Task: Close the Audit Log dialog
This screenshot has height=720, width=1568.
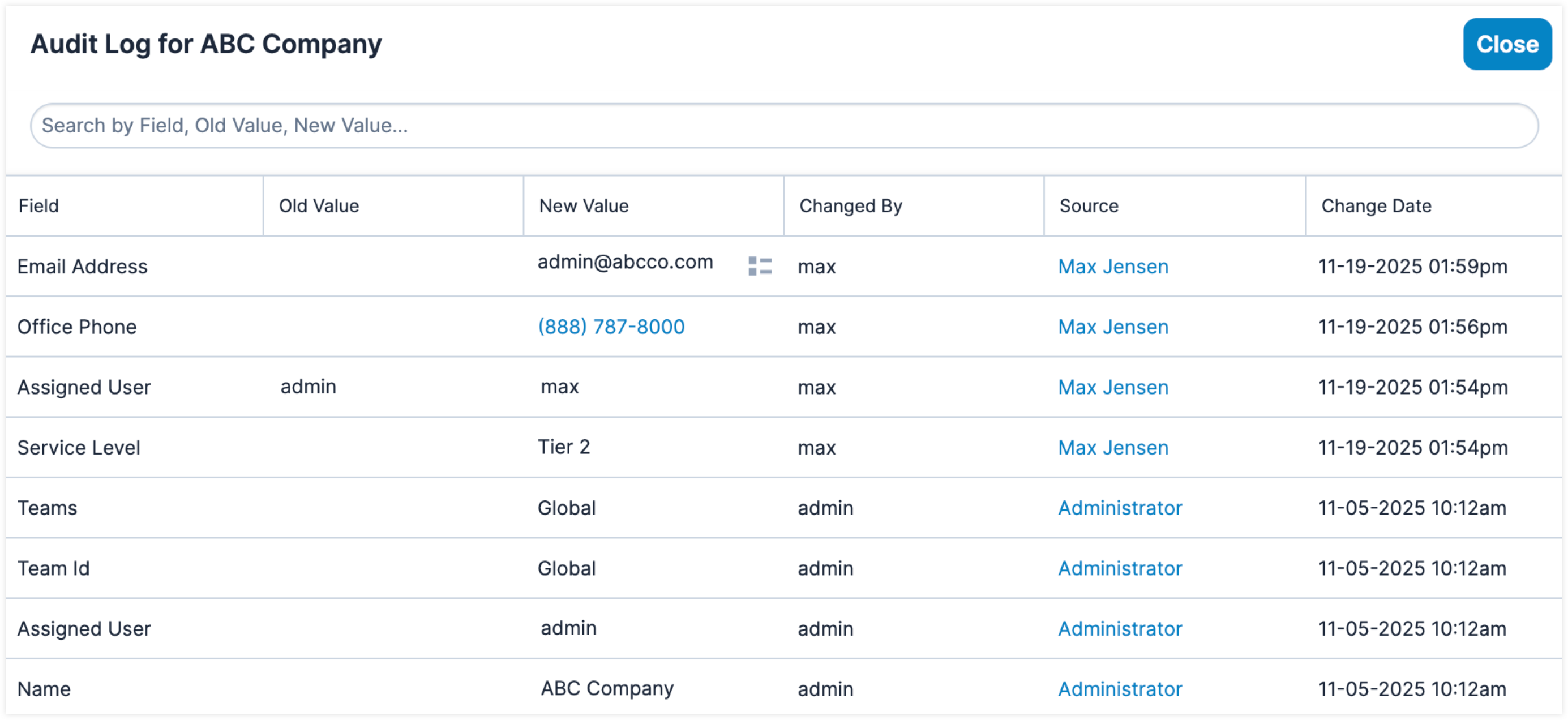Action: point(1506,44)
